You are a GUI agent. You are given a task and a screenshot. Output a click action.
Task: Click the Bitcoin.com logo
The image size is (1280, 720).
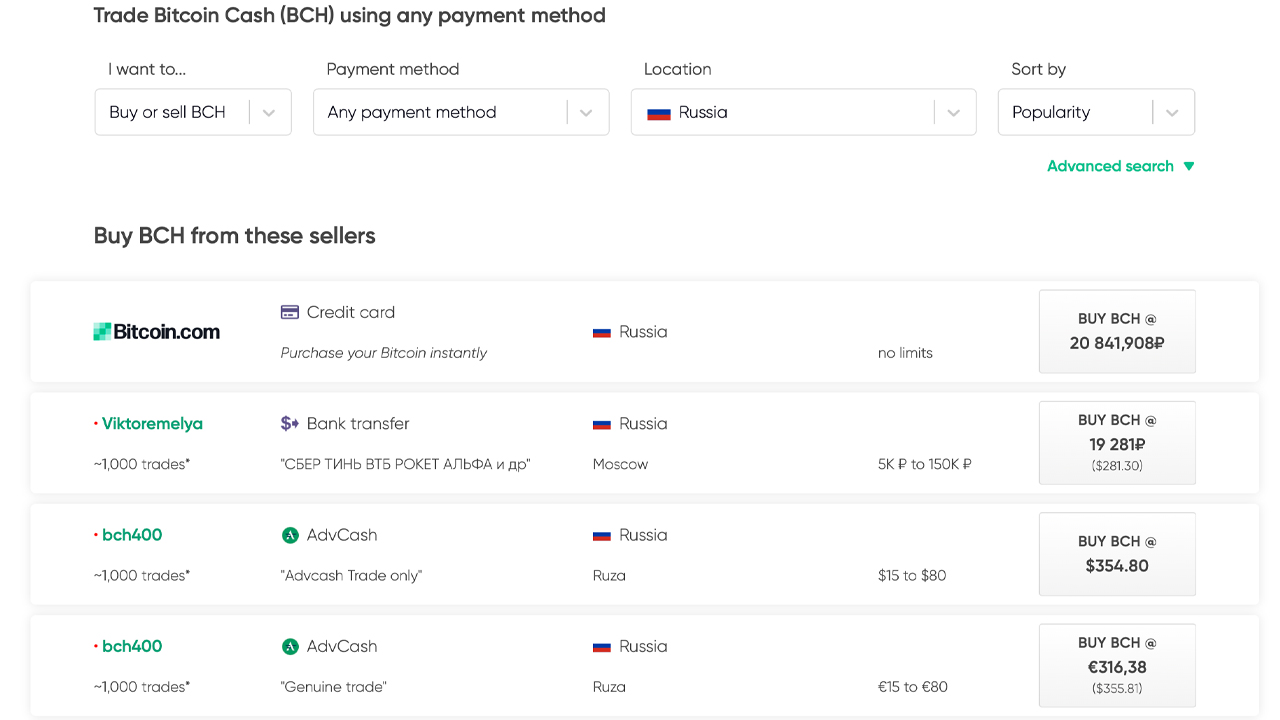(x=157, y=332)
